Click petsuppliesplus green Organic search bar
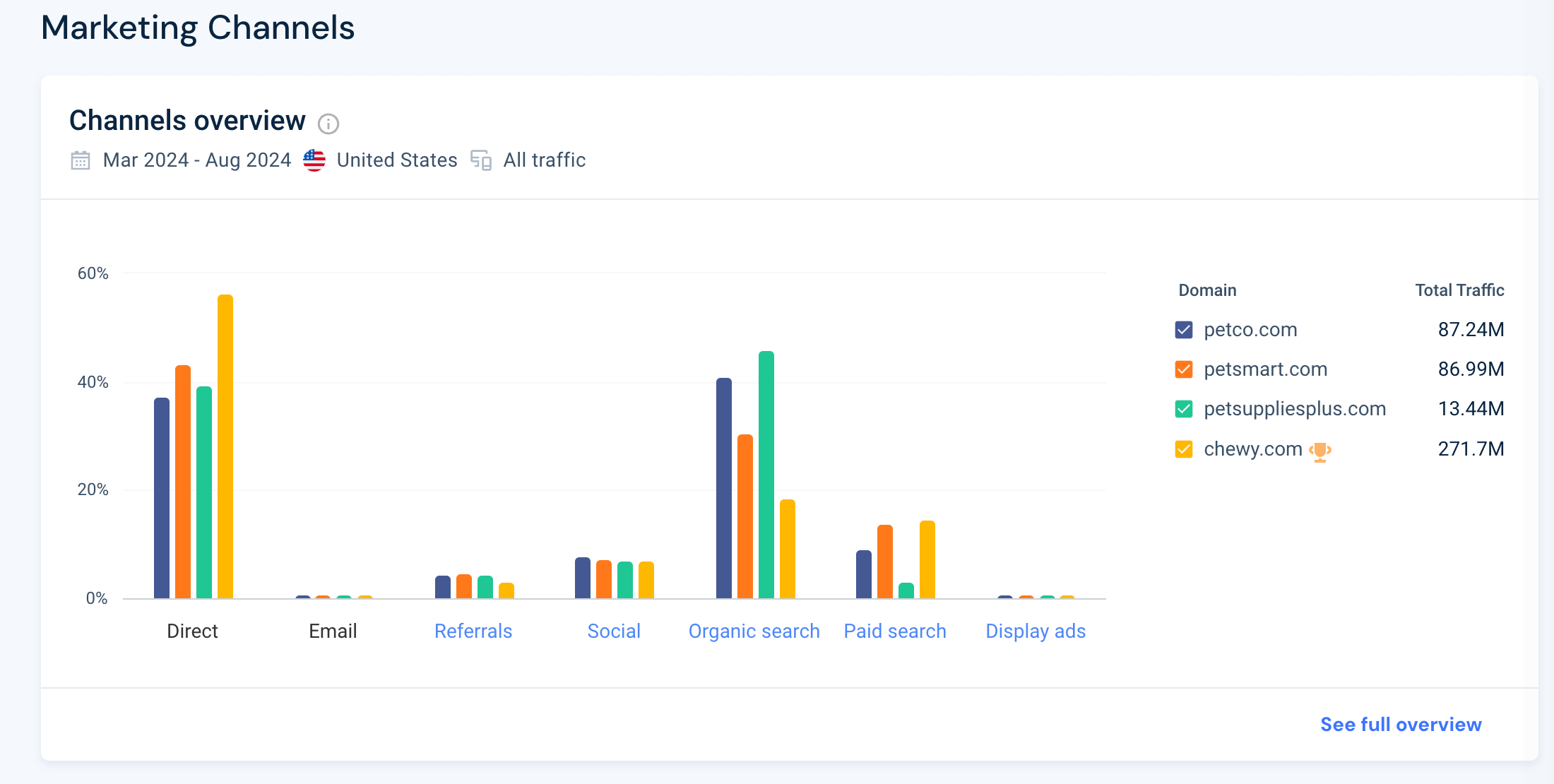The image size is (1554, 784). click(766, 475)
